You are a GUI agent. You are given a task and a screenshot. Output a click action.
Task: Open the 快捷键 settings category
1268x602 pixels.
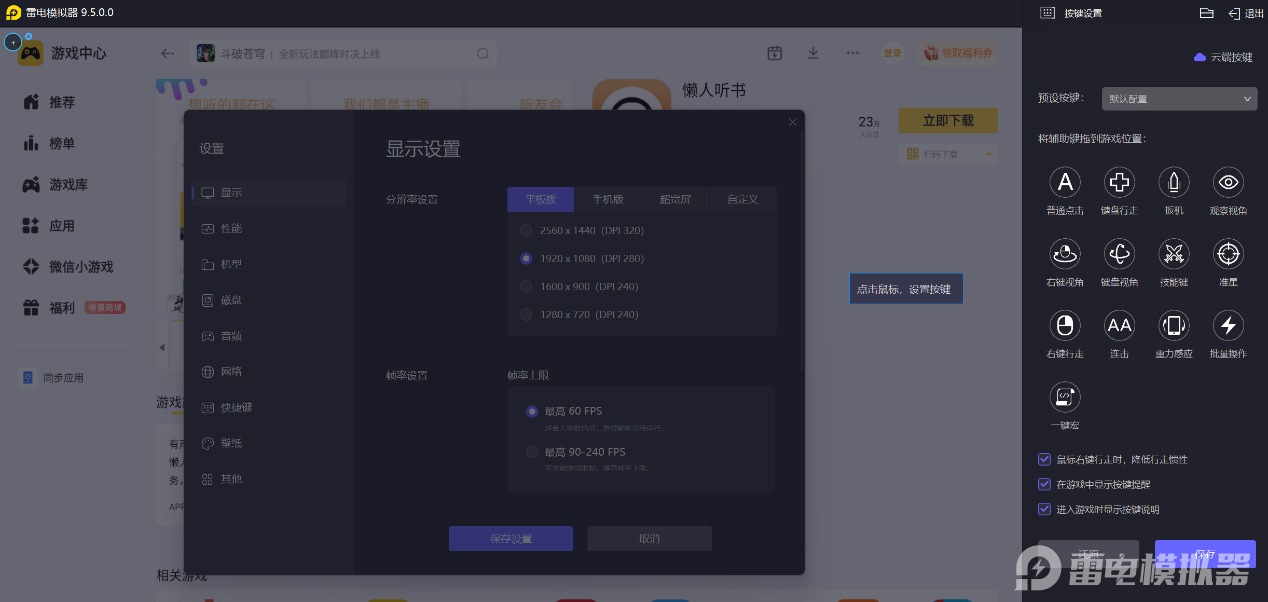269,408
